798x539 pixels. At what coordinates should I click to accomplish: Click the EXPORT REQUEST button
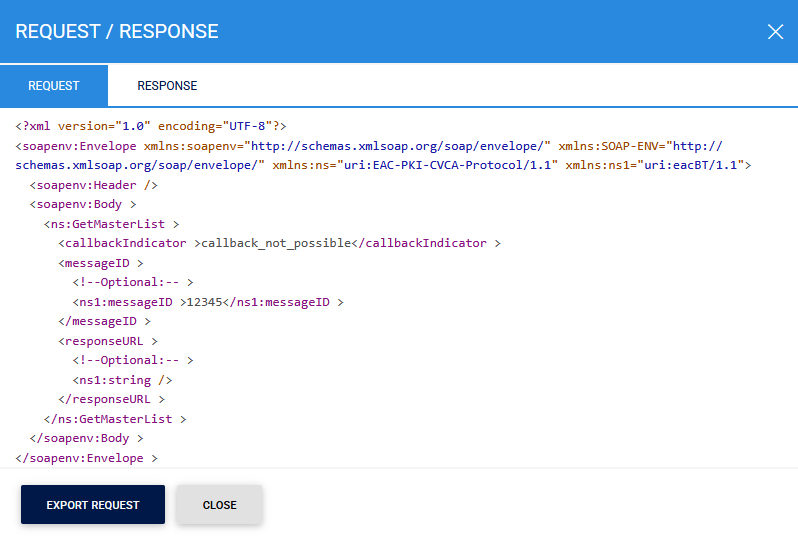point(93,504)
